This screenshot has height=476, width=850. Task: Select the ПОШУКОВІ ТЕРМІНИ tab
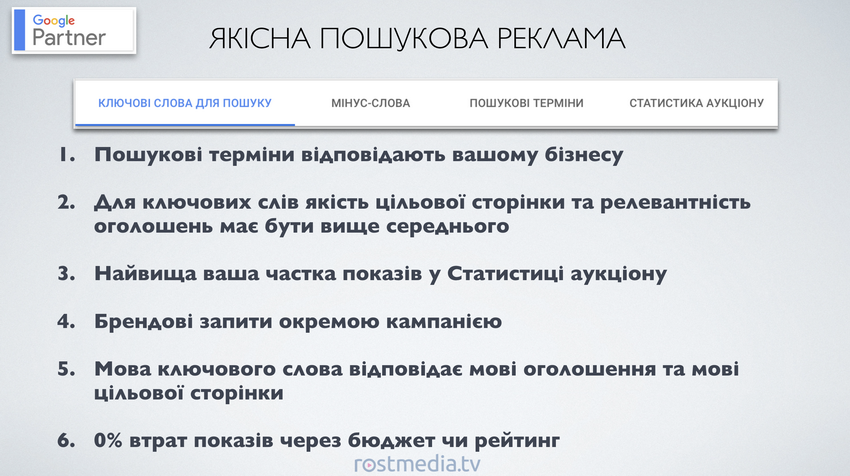[x=526, y=103]
